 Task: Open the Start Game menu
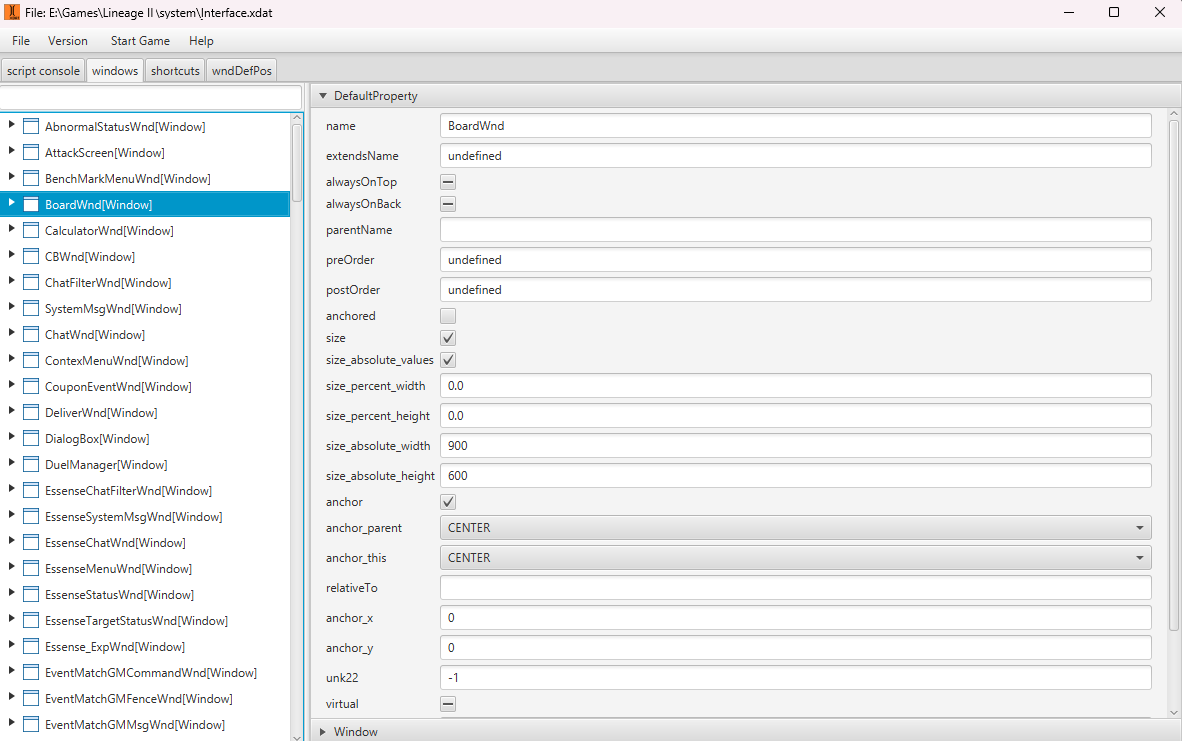click(140, 41)
